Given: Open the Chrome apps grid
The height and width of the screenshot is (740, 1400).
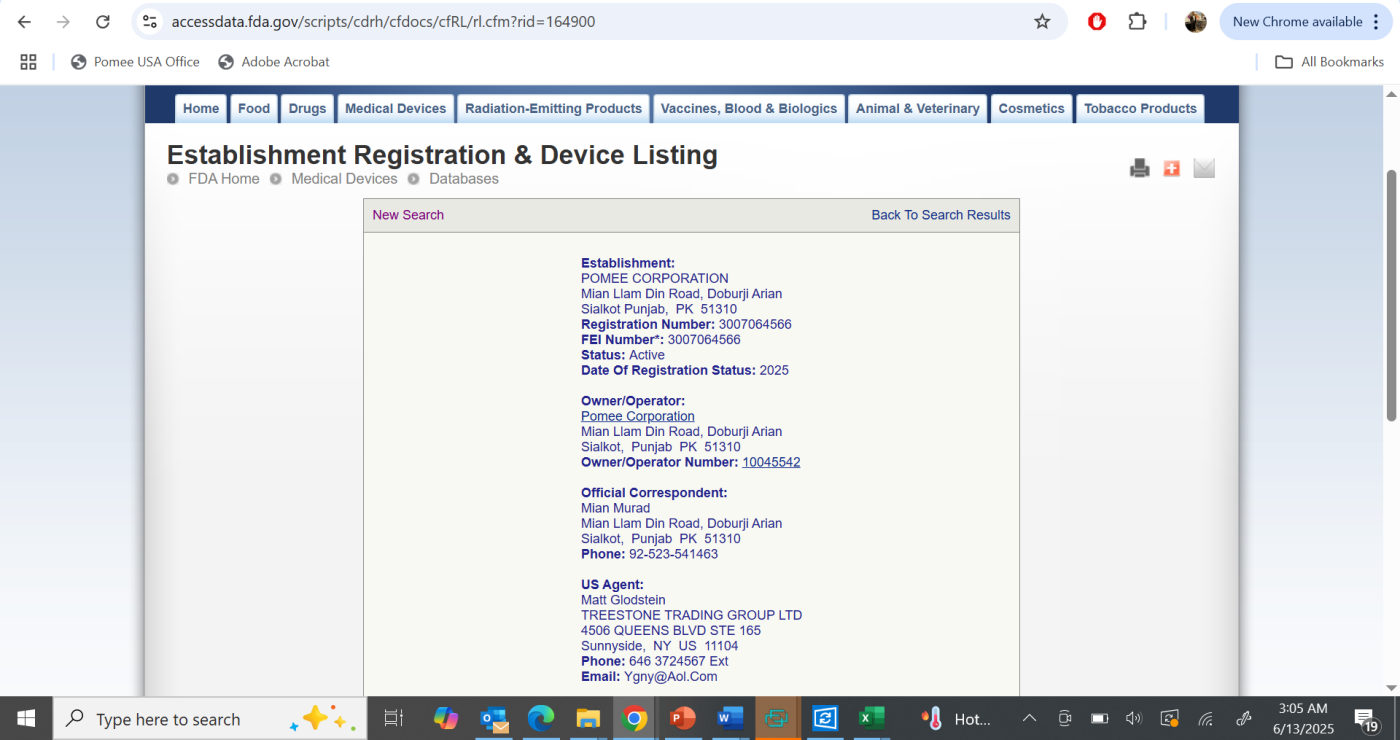Looking at the screenshot, I should click(x=28, y=62).
